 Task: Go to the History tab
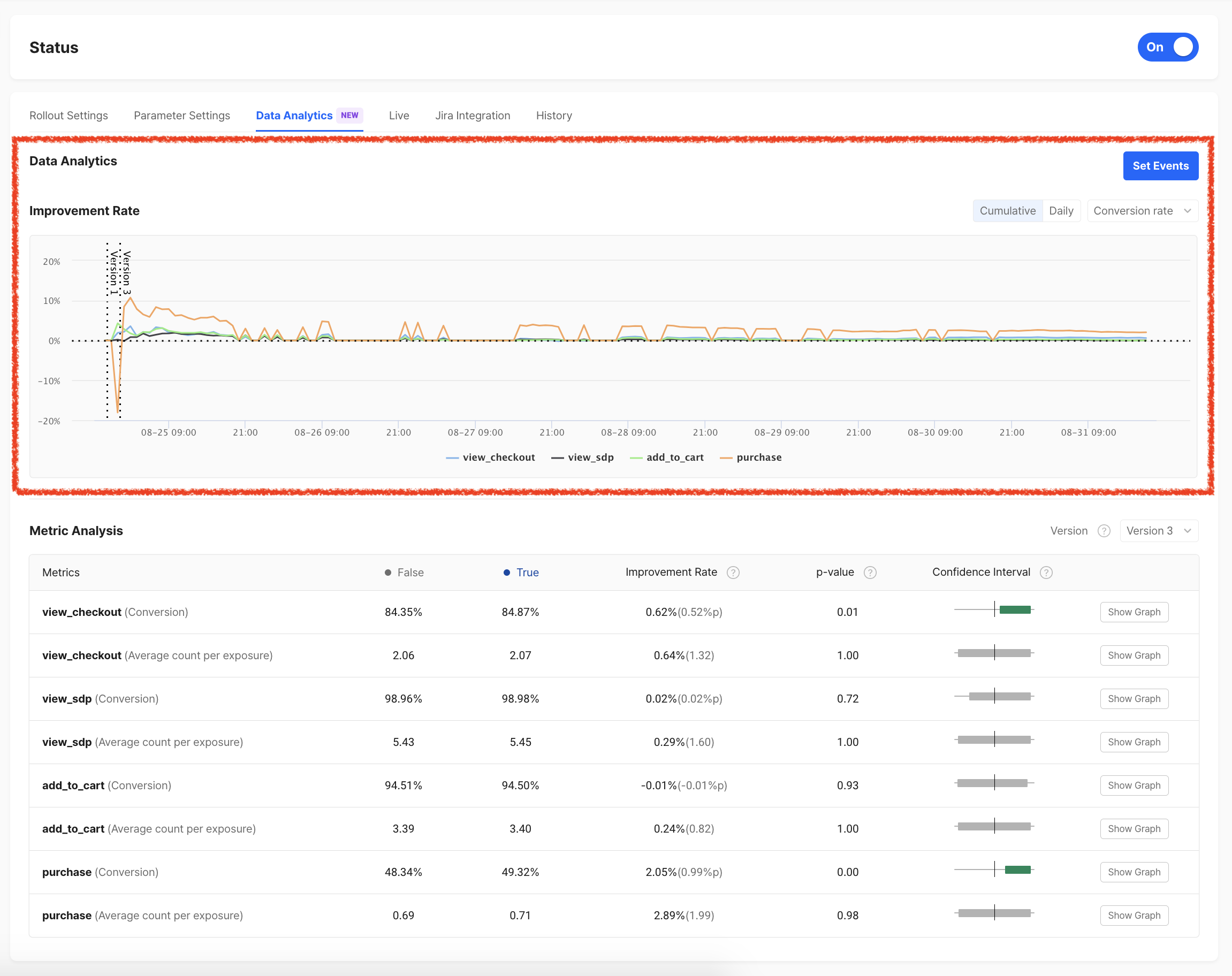[554, 116]
